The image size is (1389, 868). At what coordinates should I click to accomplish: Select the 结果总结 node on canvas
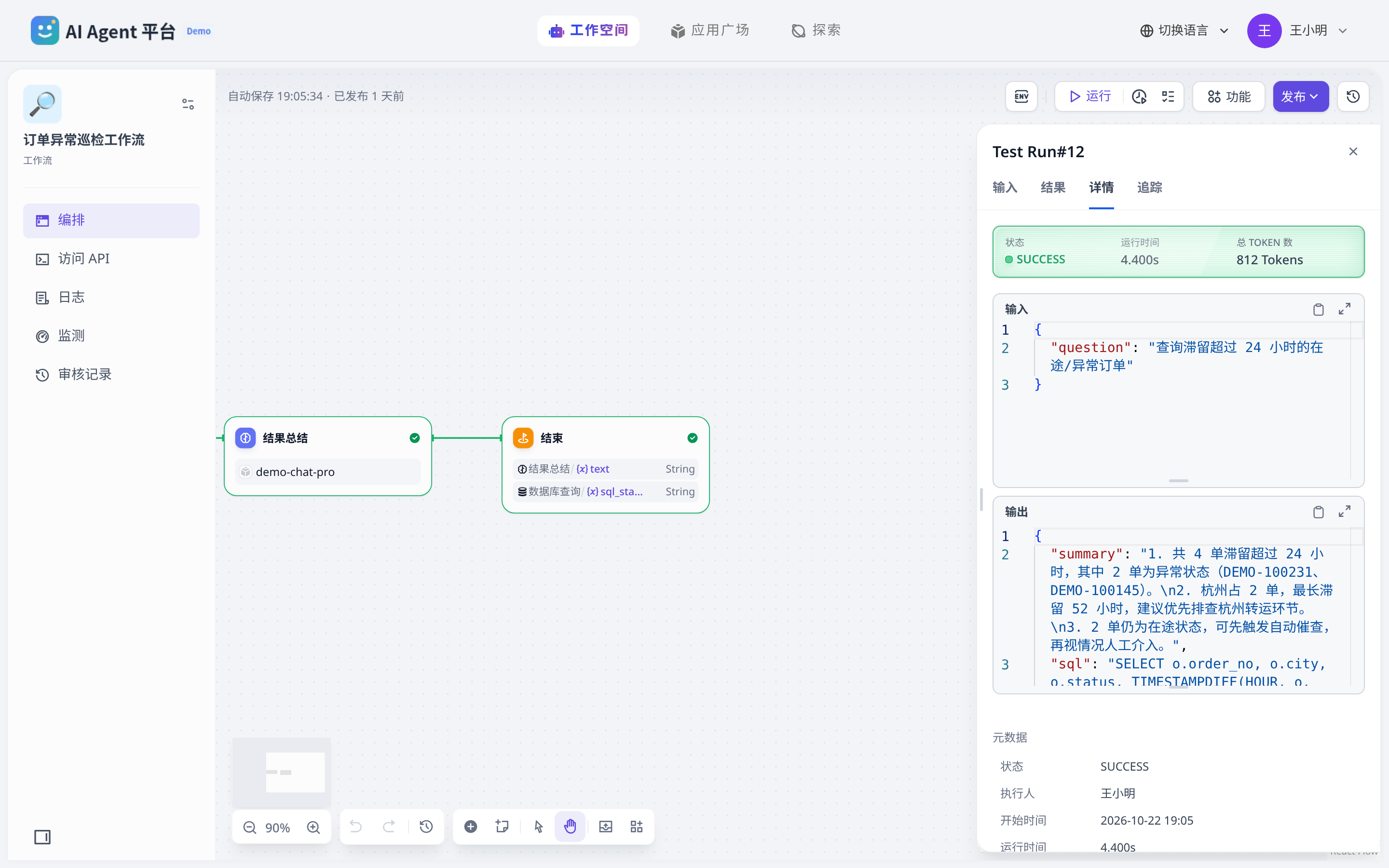[328, 456]
